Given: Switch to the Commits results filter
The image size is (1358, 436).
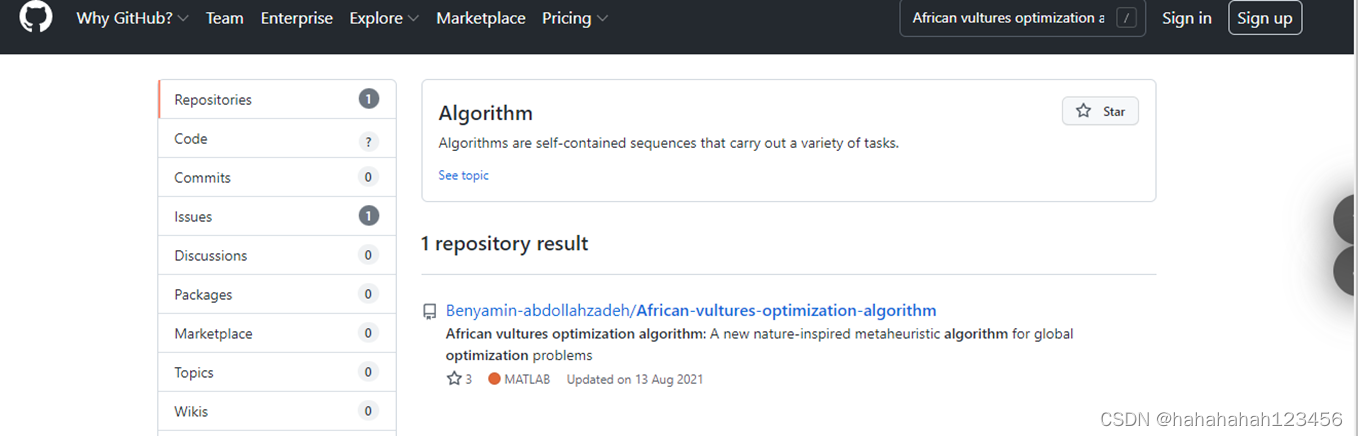Looking at the screenshot, I should point(277,177).
